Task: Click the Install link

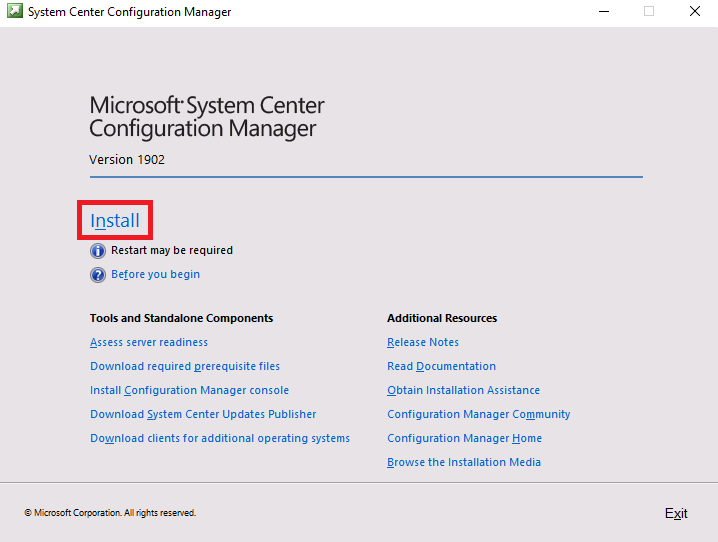Action: [x=115, y=220]
